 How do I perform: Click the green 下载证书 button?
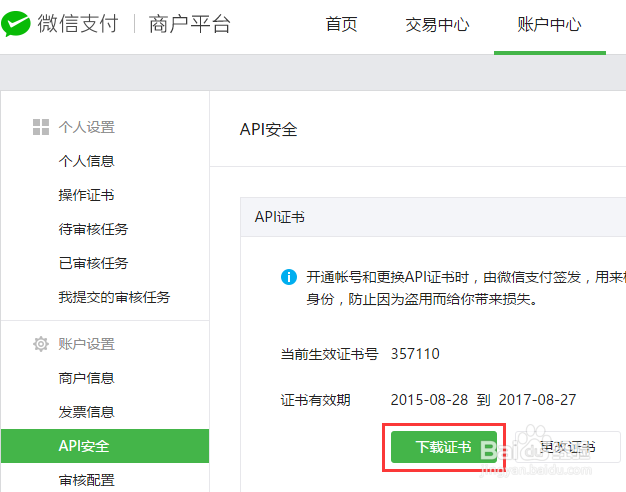[x=444, y=447]
